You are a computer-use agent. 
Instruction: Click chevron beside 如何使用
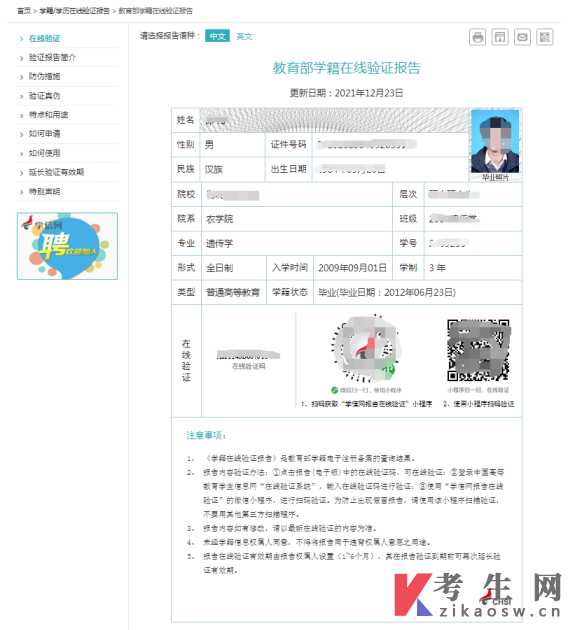pyautogui.click(x=21, y=154)
